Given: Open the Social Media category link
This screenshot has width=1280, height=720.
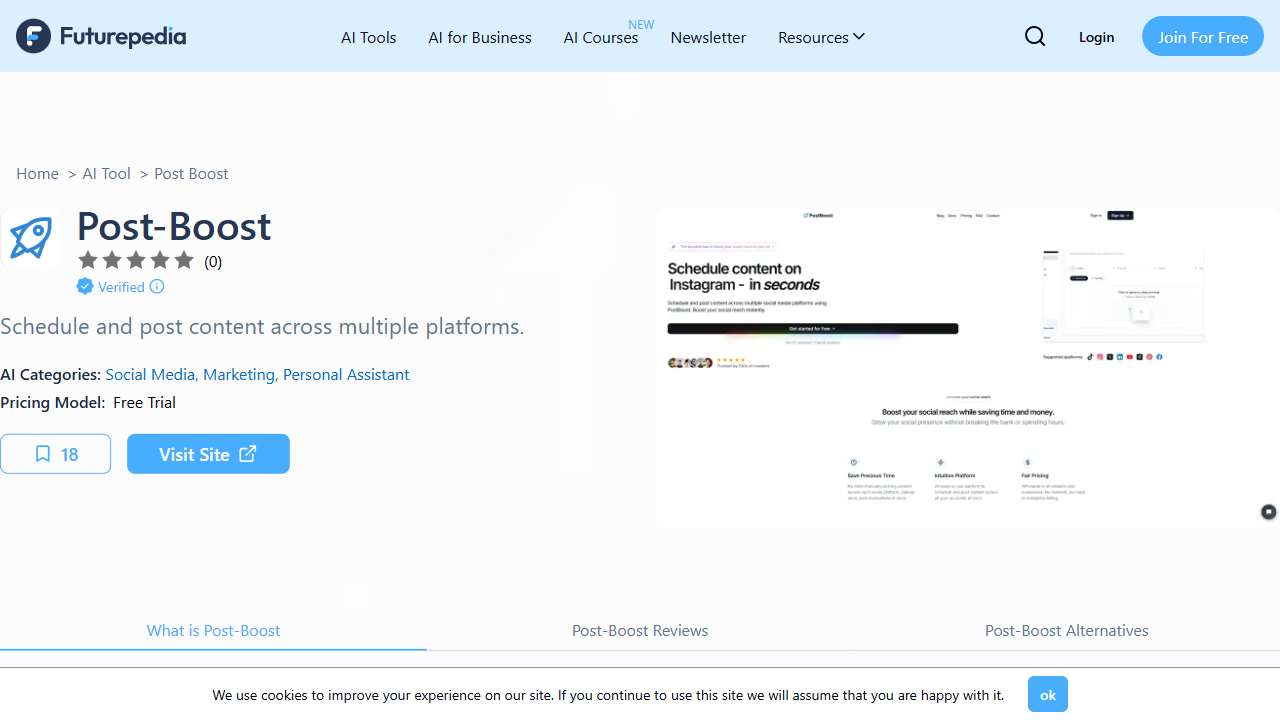Looking at the screenshot, I should [x=150, y=374].
